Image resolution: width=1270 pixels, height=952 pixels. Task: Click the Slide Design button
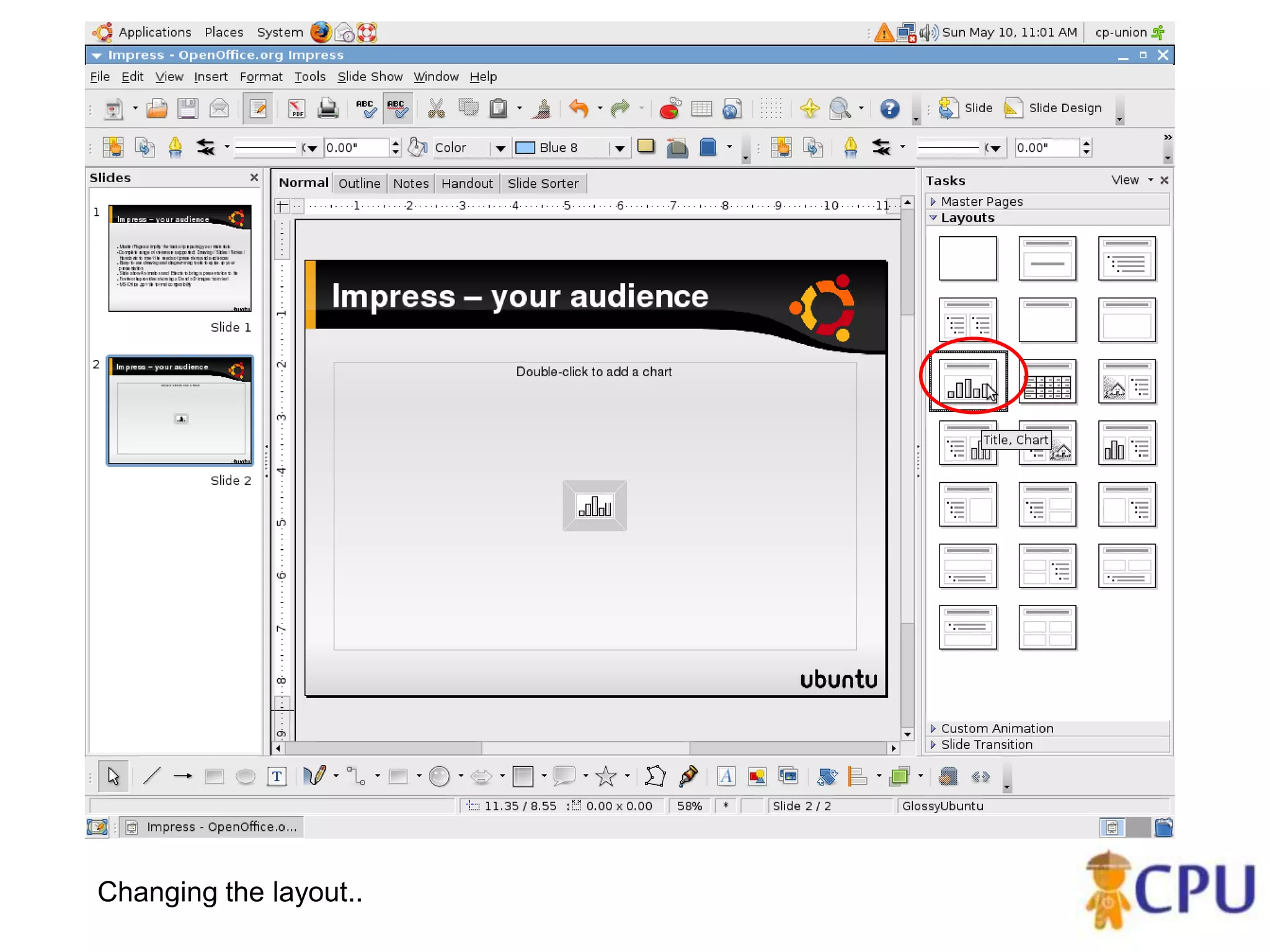click(x=1053, y=108)
